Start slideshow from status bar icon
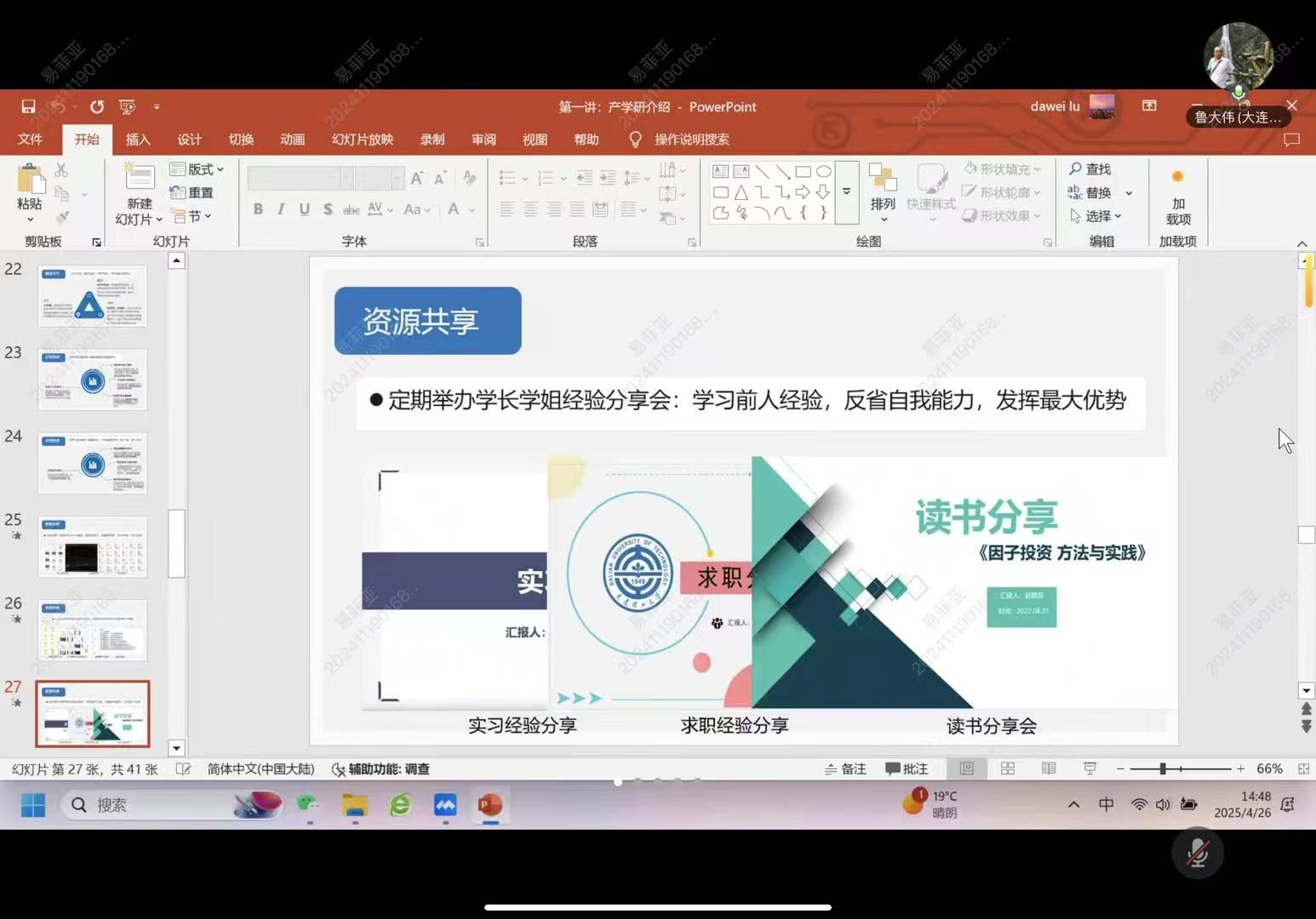 tap(1090, 768)
